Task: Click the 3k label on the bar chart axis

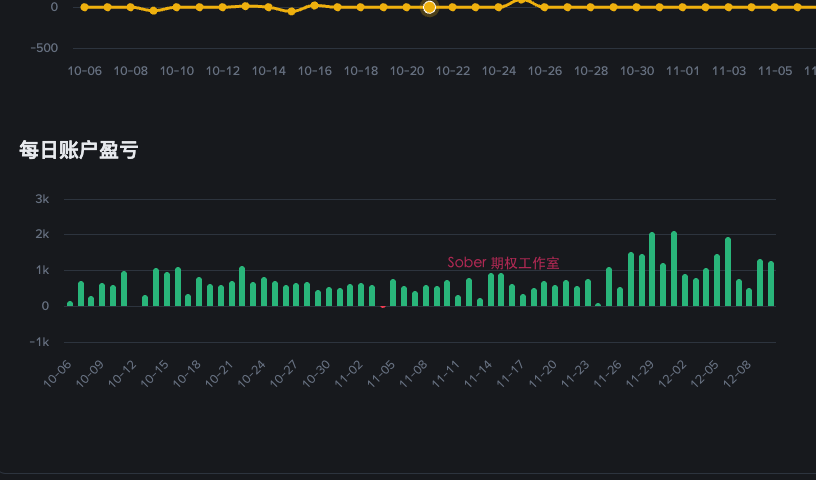Action: point(42,199)
